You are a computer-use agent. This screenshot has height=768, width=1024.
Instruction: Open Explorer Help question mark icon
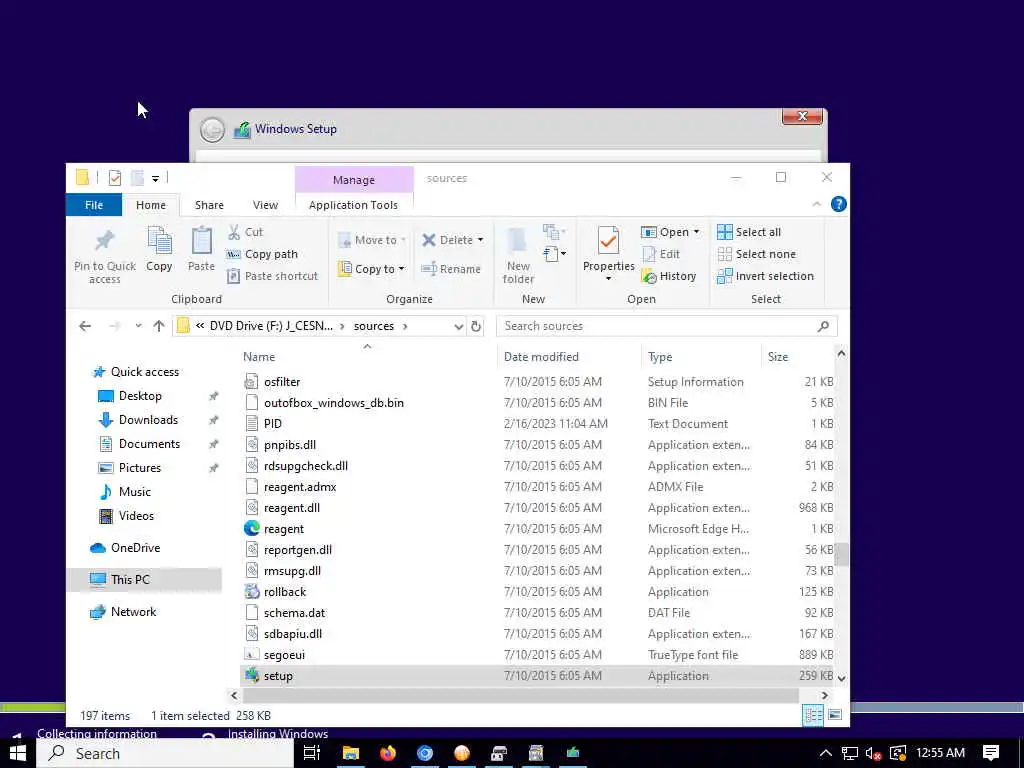click(x=839, y=204)
